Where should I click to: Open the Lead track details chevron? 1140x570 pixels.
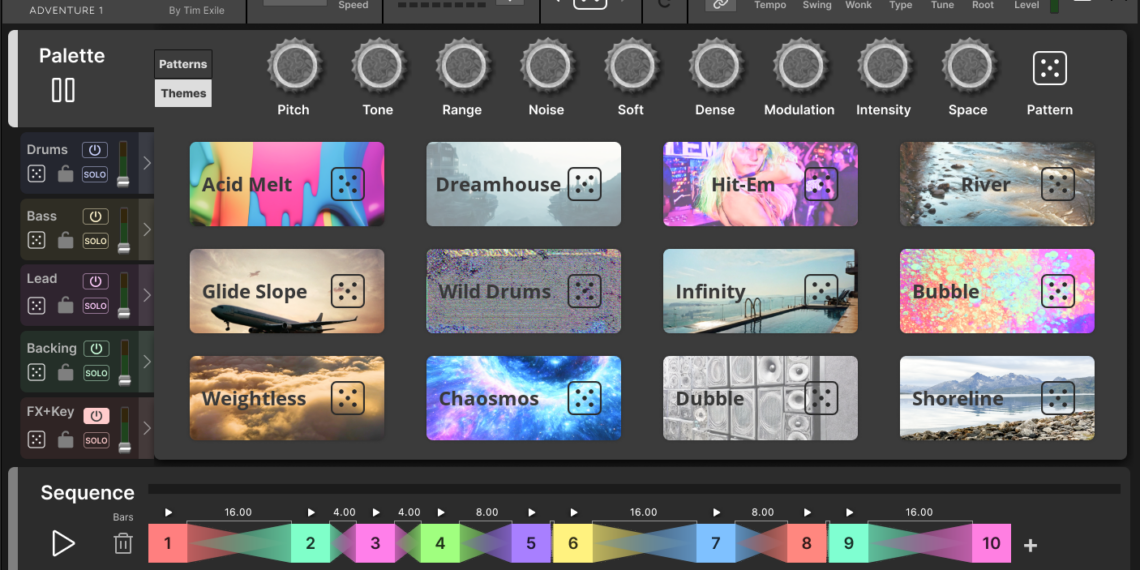tap(147, 295)
